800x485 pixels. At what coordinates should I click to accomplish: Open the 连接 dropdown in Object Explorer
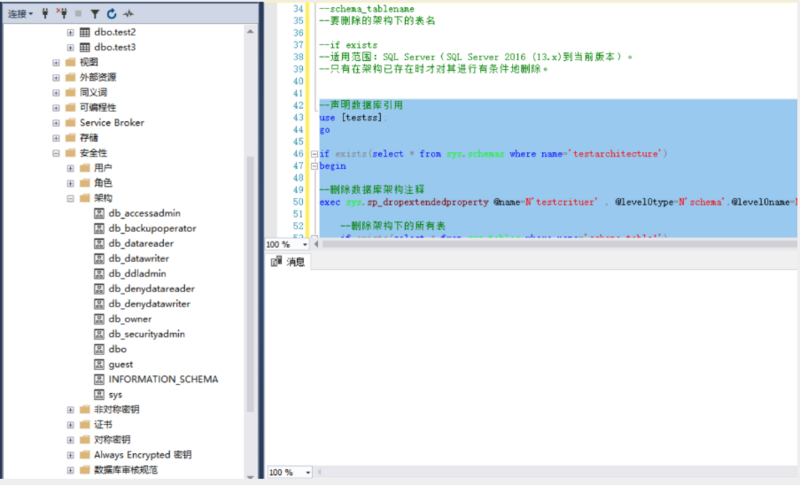[20, 14]
